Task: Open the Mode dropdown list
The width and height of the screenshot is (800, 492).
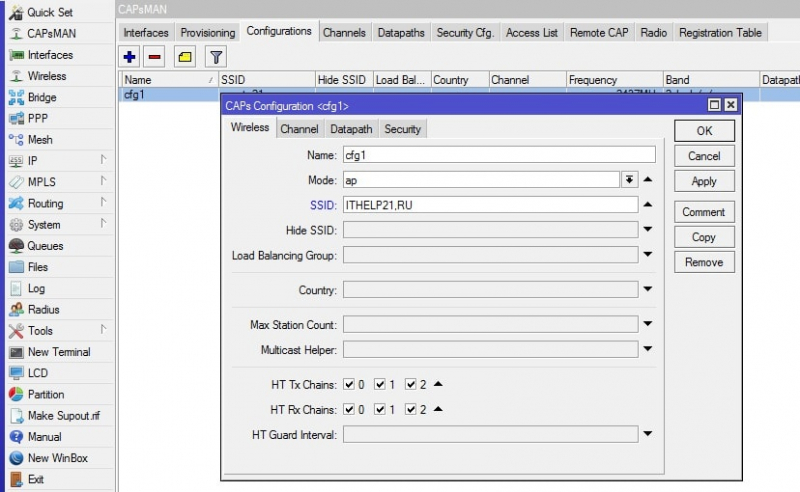Action: (629, 180)
